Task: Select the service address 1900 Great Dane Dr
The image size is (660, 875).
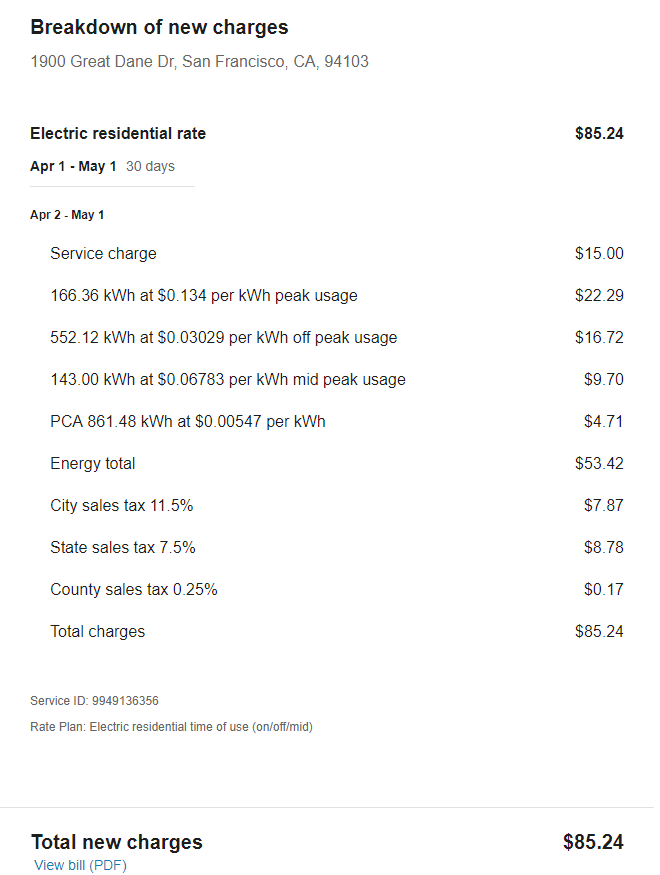Action: point(199,61)
